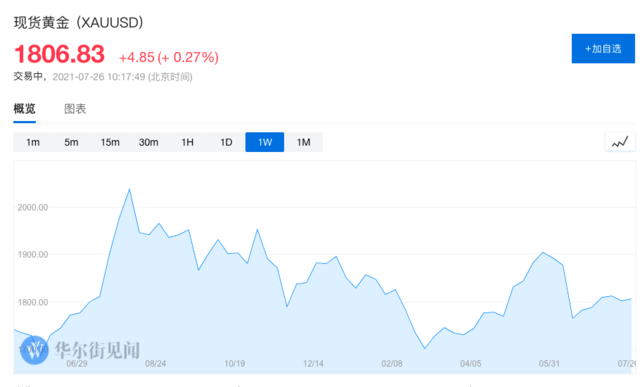Switch chart to 30m interval

tap(148, 142)
